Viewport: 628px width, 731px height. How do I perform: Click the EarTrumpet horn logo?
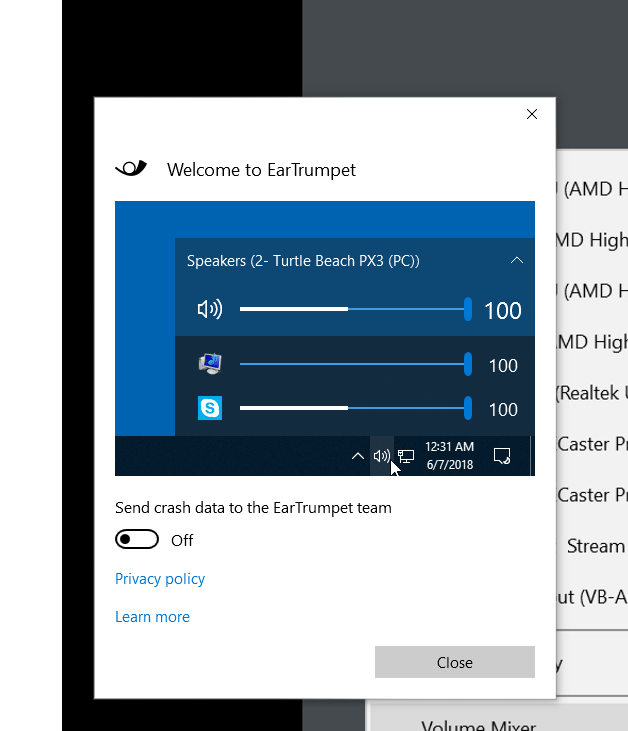point(131,168)
